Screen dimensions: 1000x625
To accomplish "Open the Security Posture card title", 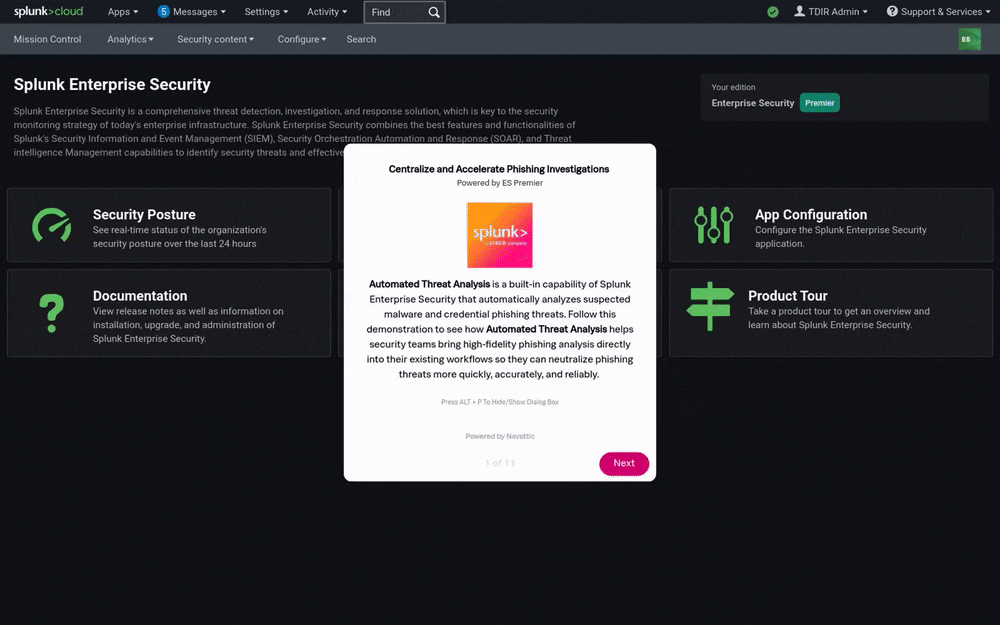I will coord(144,215).
